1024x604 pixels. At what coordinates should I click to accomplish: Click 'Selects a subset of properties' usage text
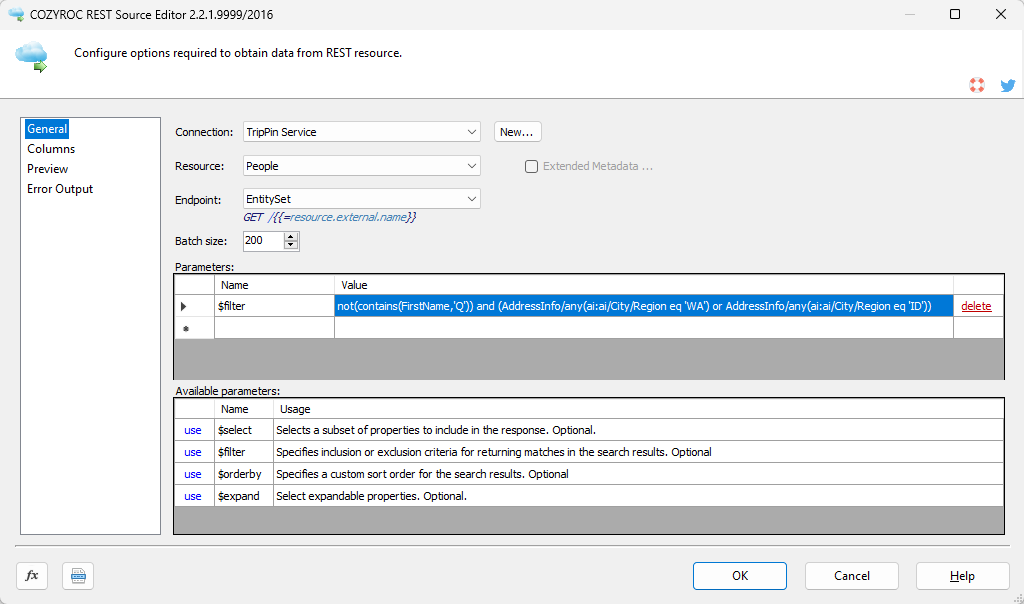point(436,430)
